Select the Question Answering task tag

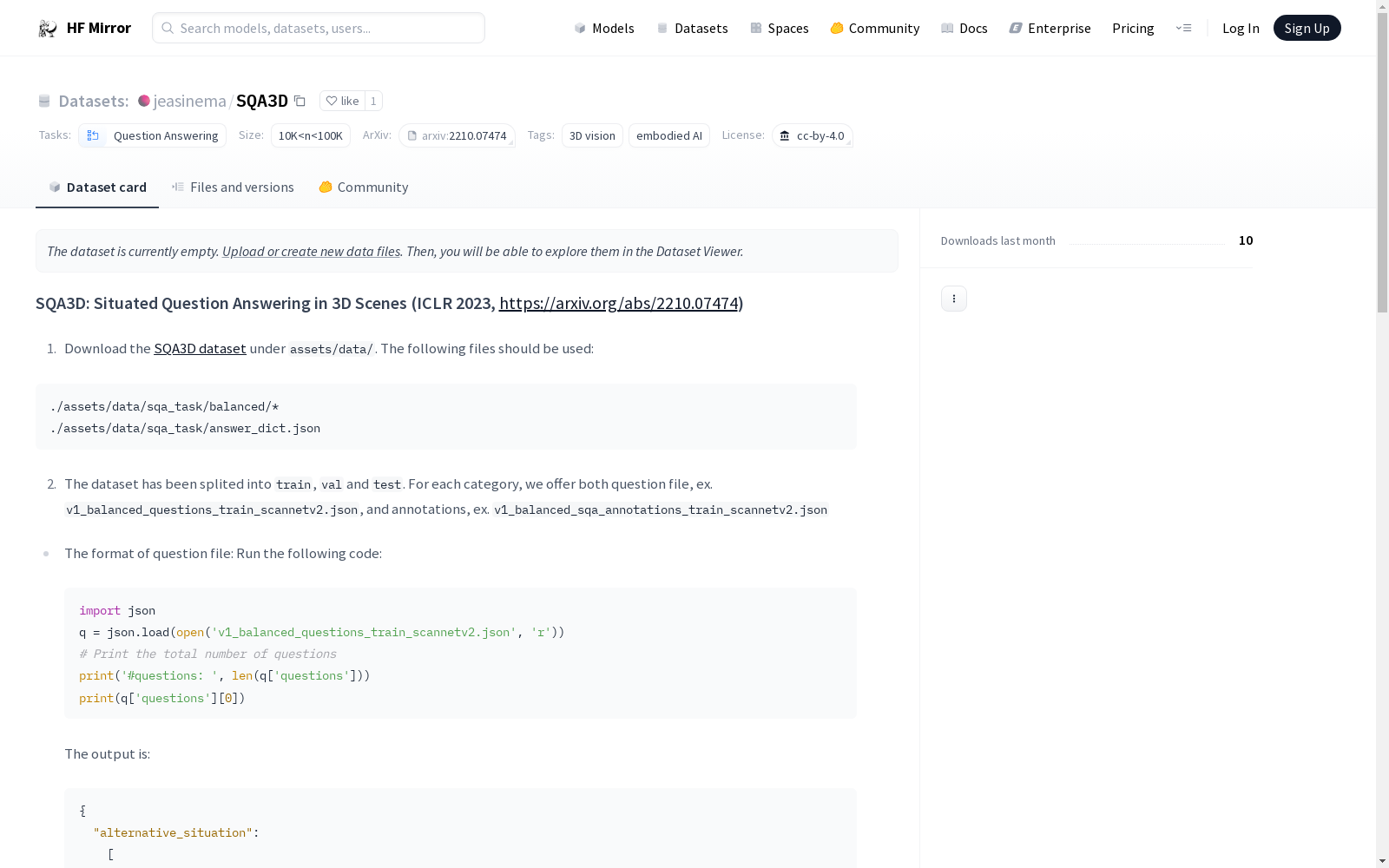coord(153,135)
